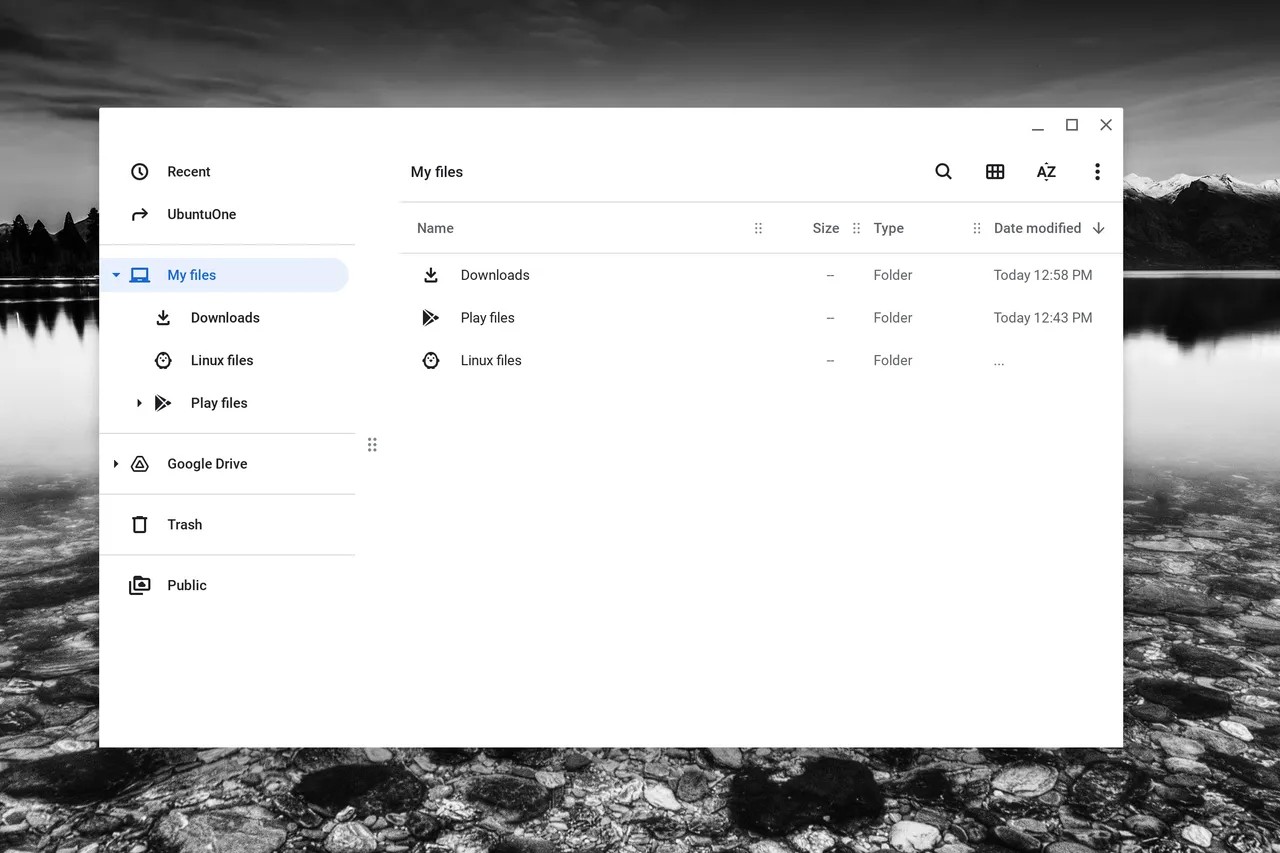The width and height of the screenshot is (1280, 853).
Task: Sort by the Name column header
Action: point(435,228)
